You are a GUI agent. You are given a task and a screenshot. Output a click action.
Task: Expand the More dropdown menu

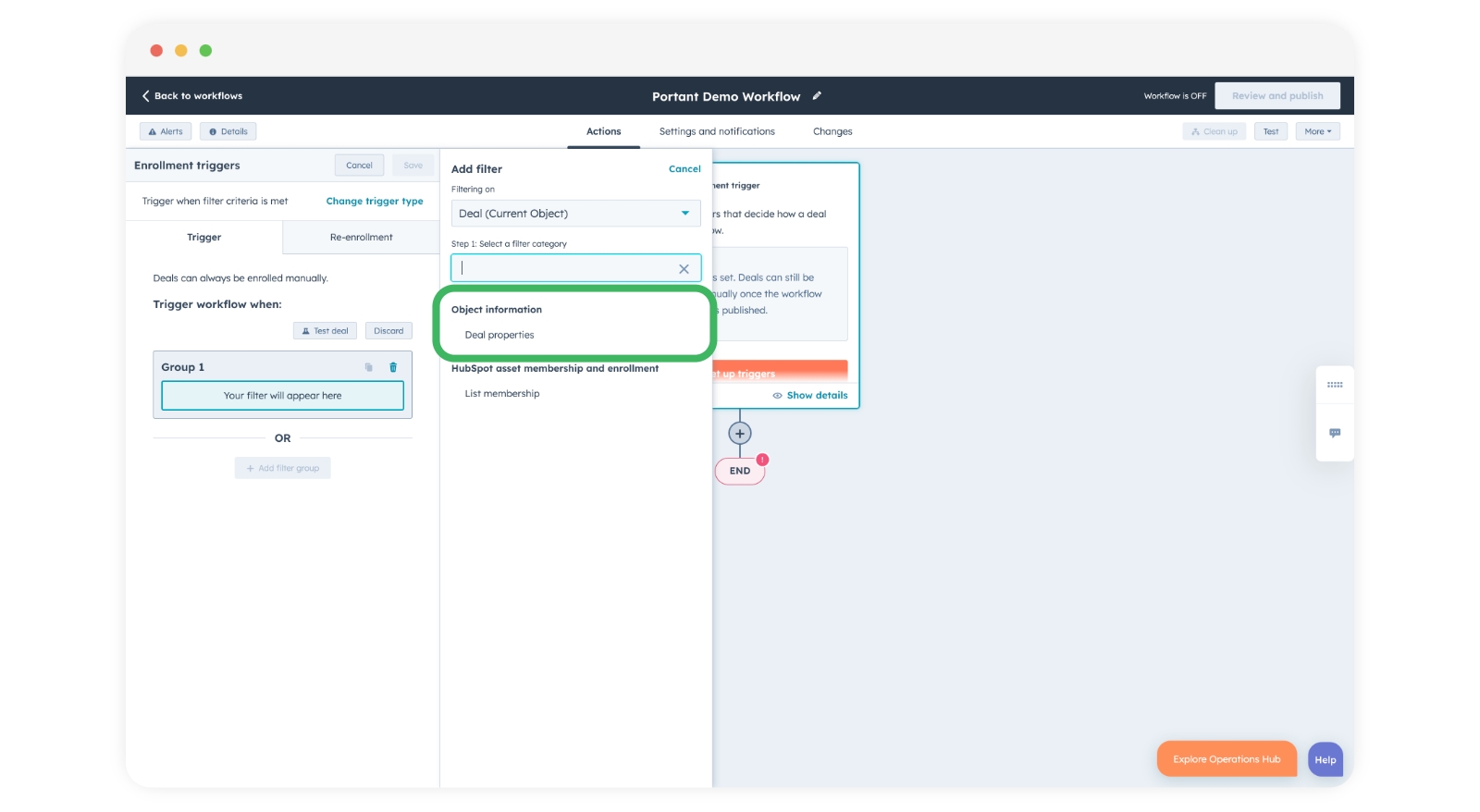pyautogui.click(x=1317, y=131)
